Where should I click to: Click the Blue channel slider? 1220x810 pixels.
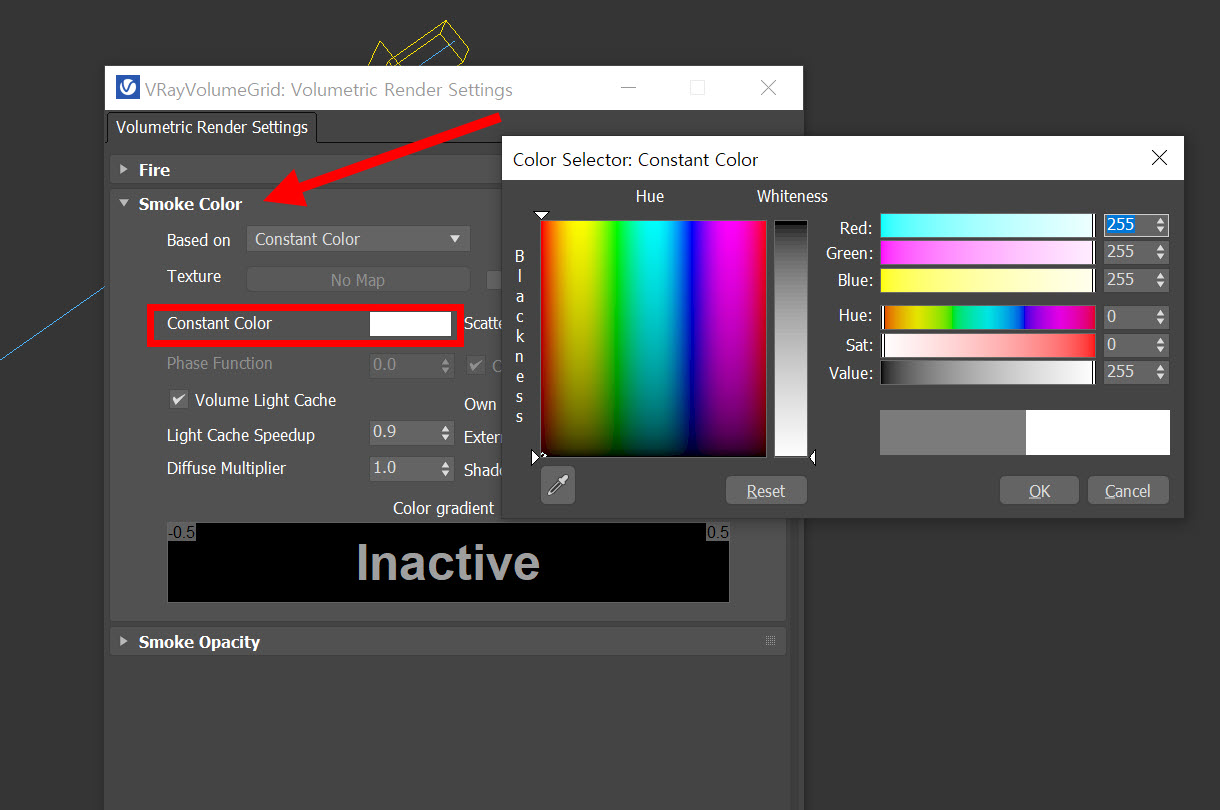[x=988, y=279]
